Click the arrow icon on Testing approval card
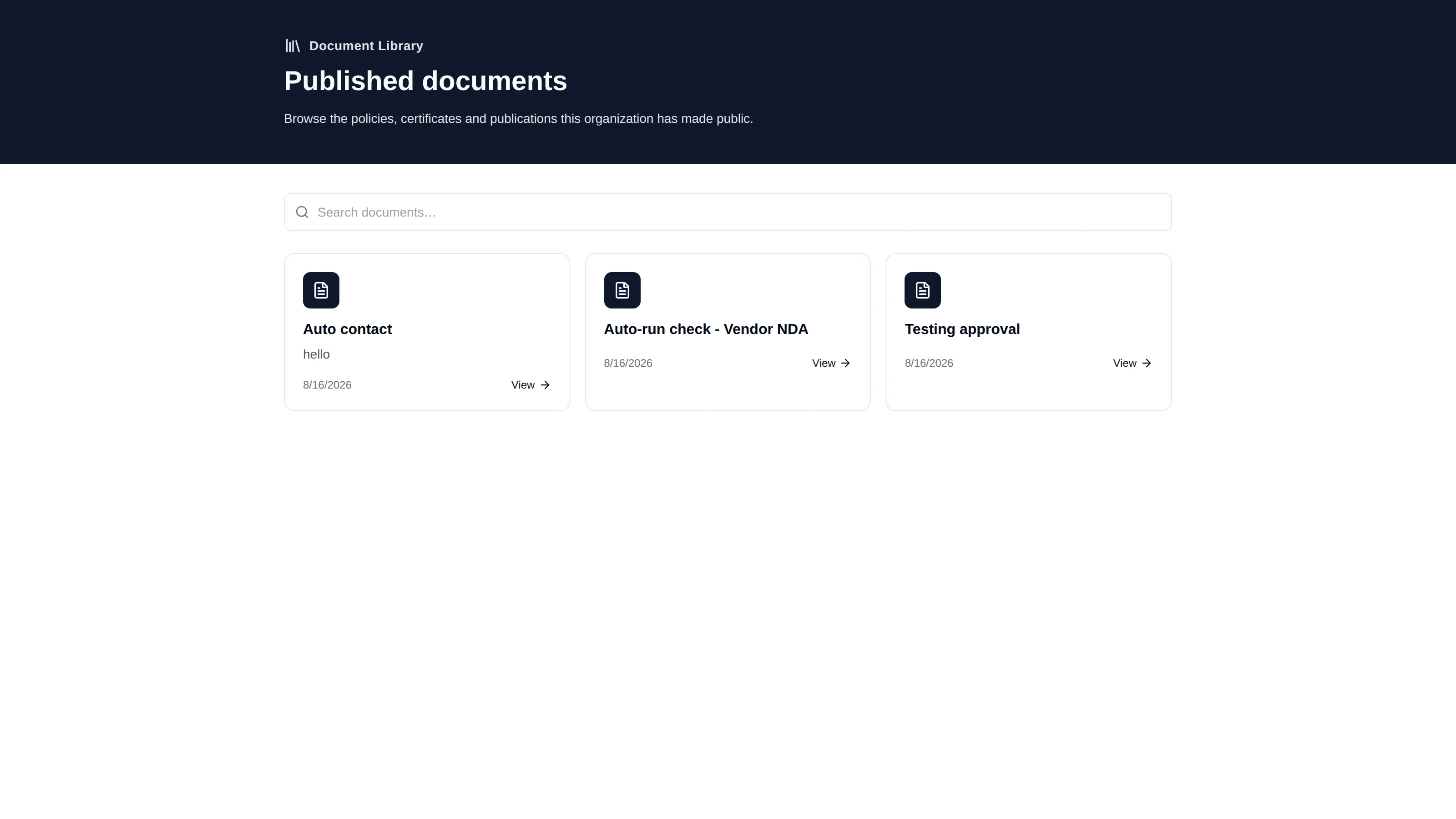The height and width of the screenshot is (819, 1456). (x=1146, y=363)
